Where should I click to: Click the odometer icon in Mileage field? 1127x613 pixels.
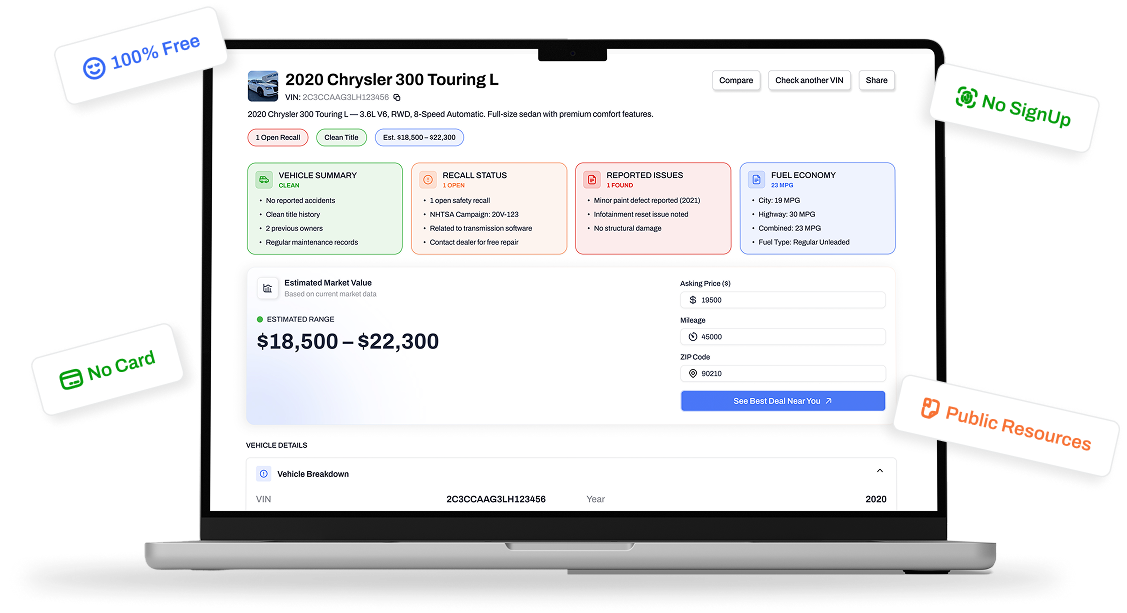click(693, 336)
